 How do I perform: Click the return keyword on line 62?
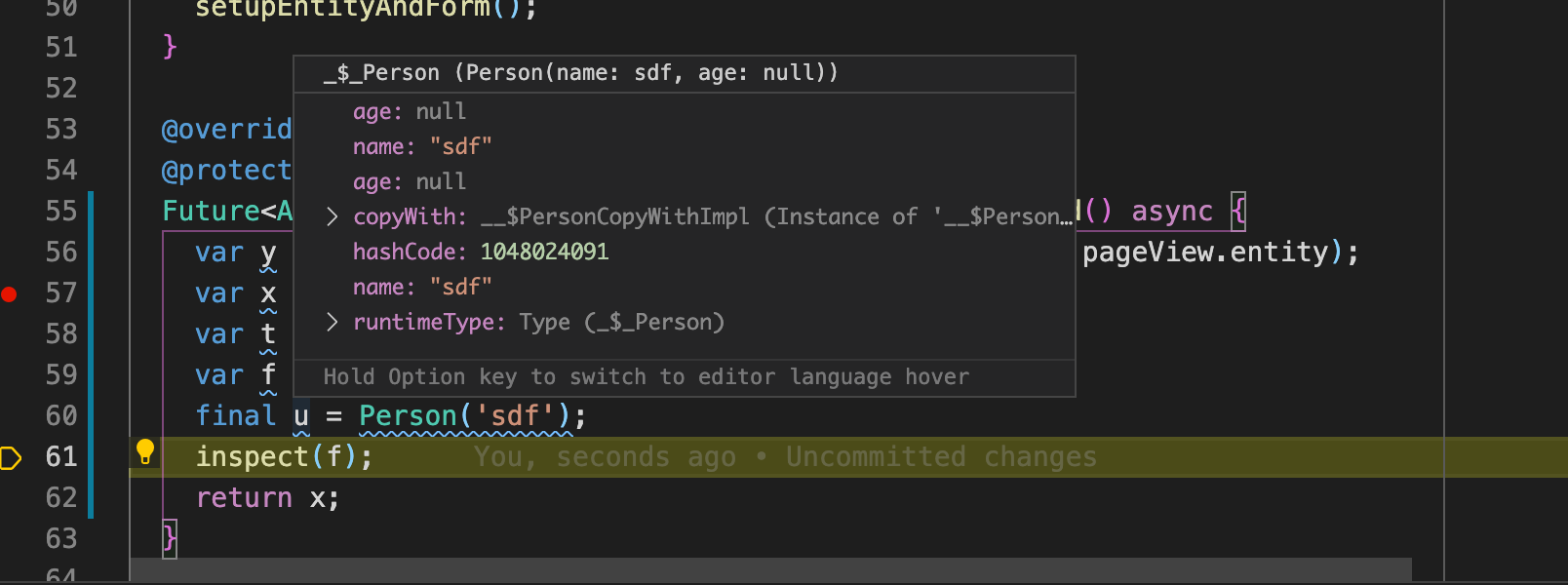tap(244, 498)
